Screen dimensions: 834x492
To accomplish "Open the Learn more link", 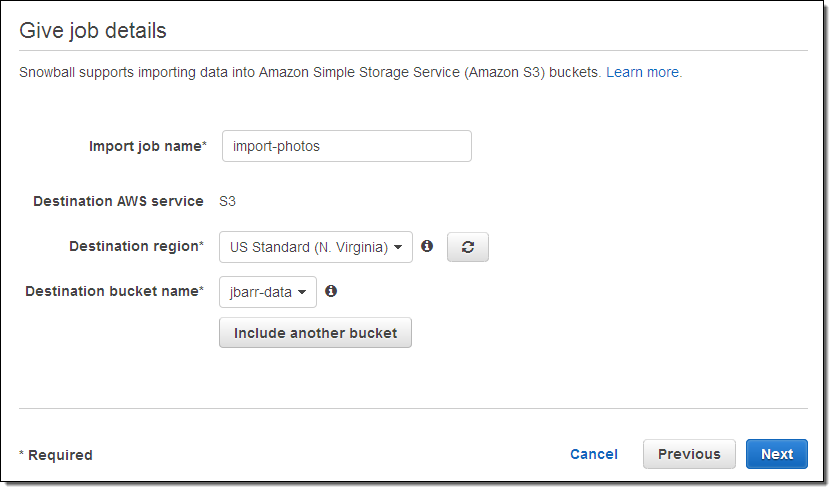I will [643, 73].
